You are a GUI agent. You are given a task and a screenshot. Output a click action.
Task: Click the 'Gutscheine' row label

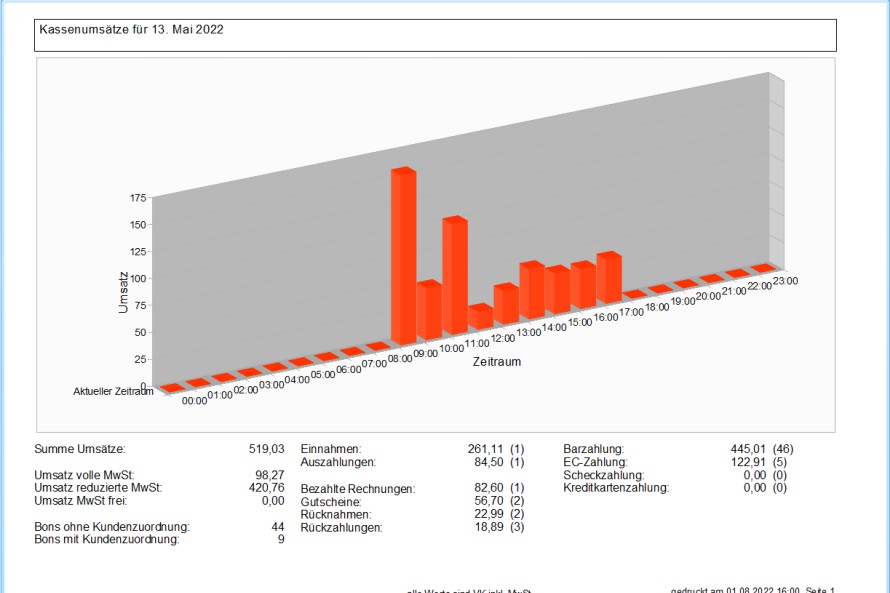point(331,501)
